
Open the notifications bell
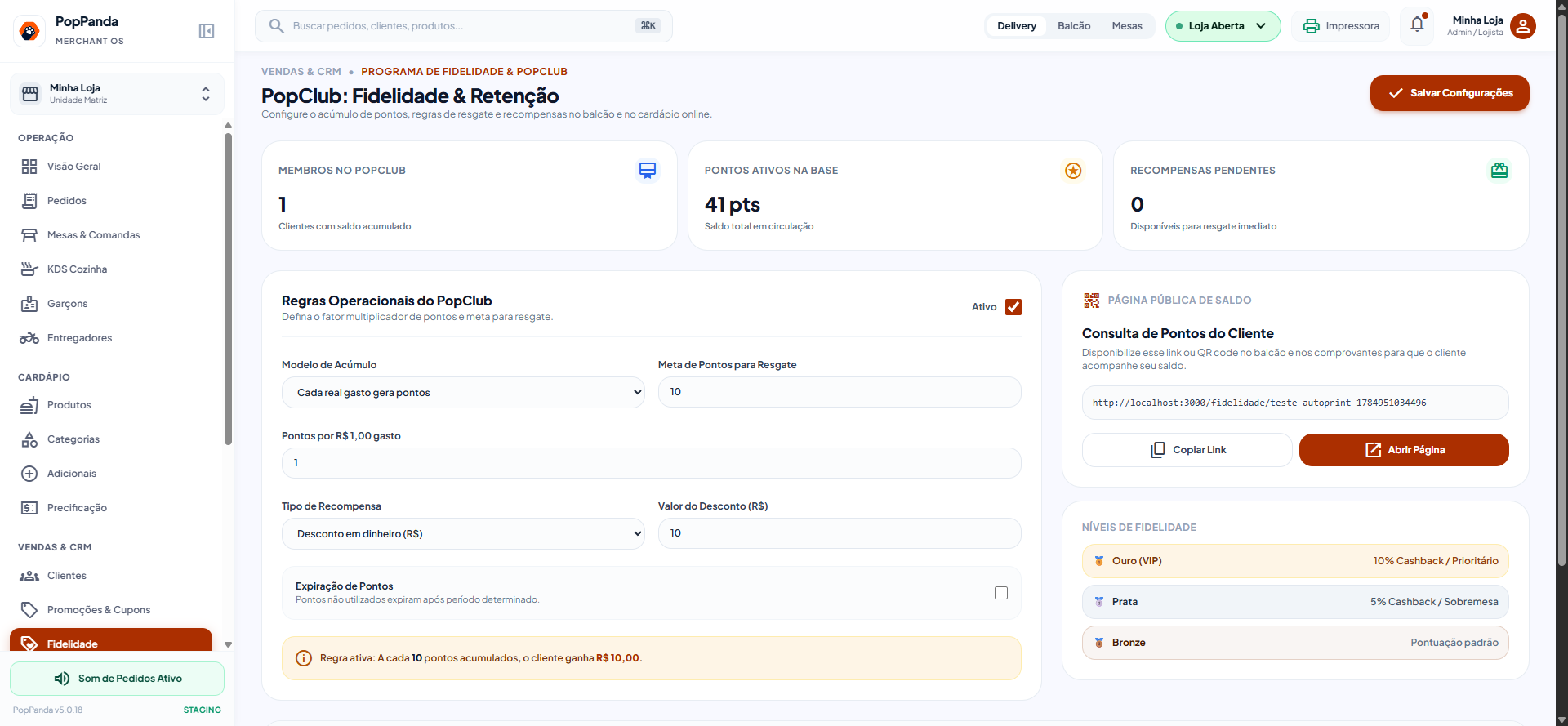coord(1418,24)
